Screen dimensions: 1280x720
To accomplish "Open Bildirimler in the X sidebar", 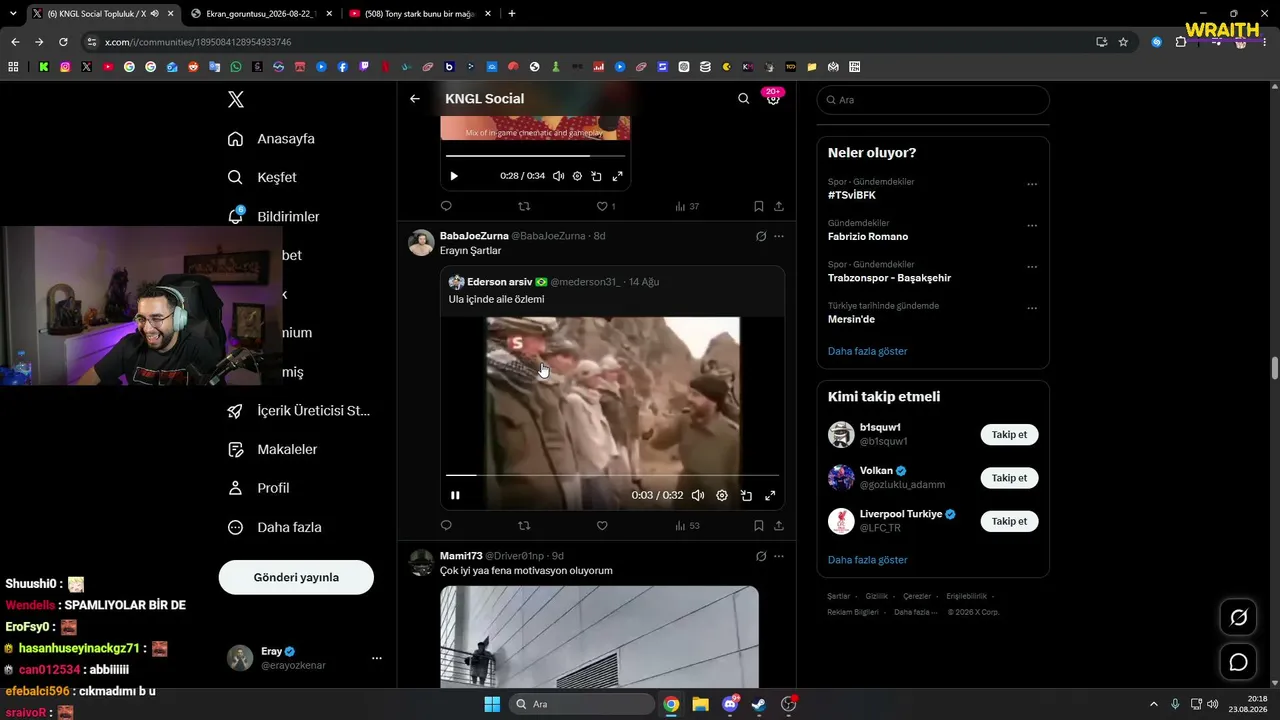I will [x=274, y=216].
